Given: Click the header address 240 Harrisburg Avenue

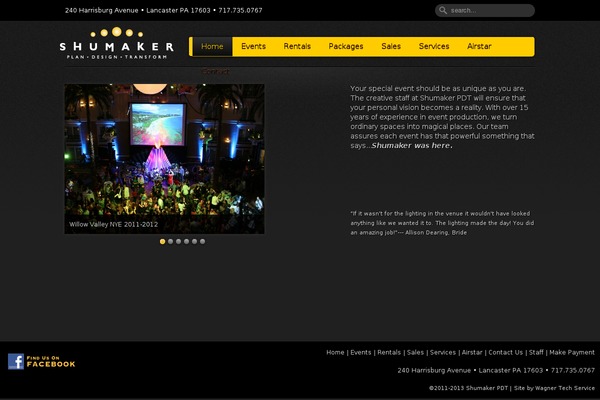Looking at the screenshot, I should point(101,10).
